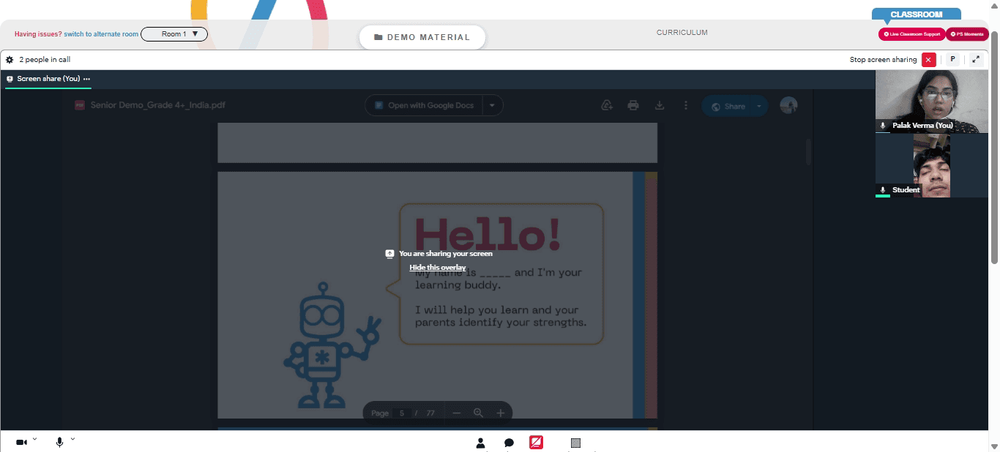Click the scrollbar down arrow at page bottom
The width and height of the screenshot is (1000, 452).
(x=994, y=446)
